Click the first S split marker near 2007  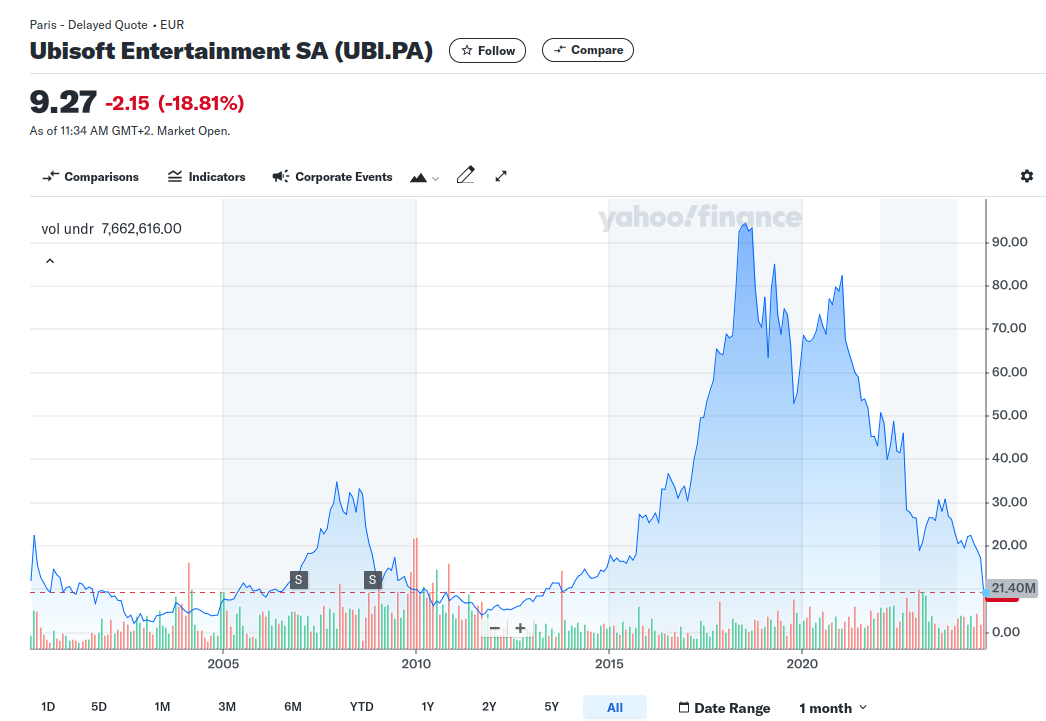tap(299, 580)
